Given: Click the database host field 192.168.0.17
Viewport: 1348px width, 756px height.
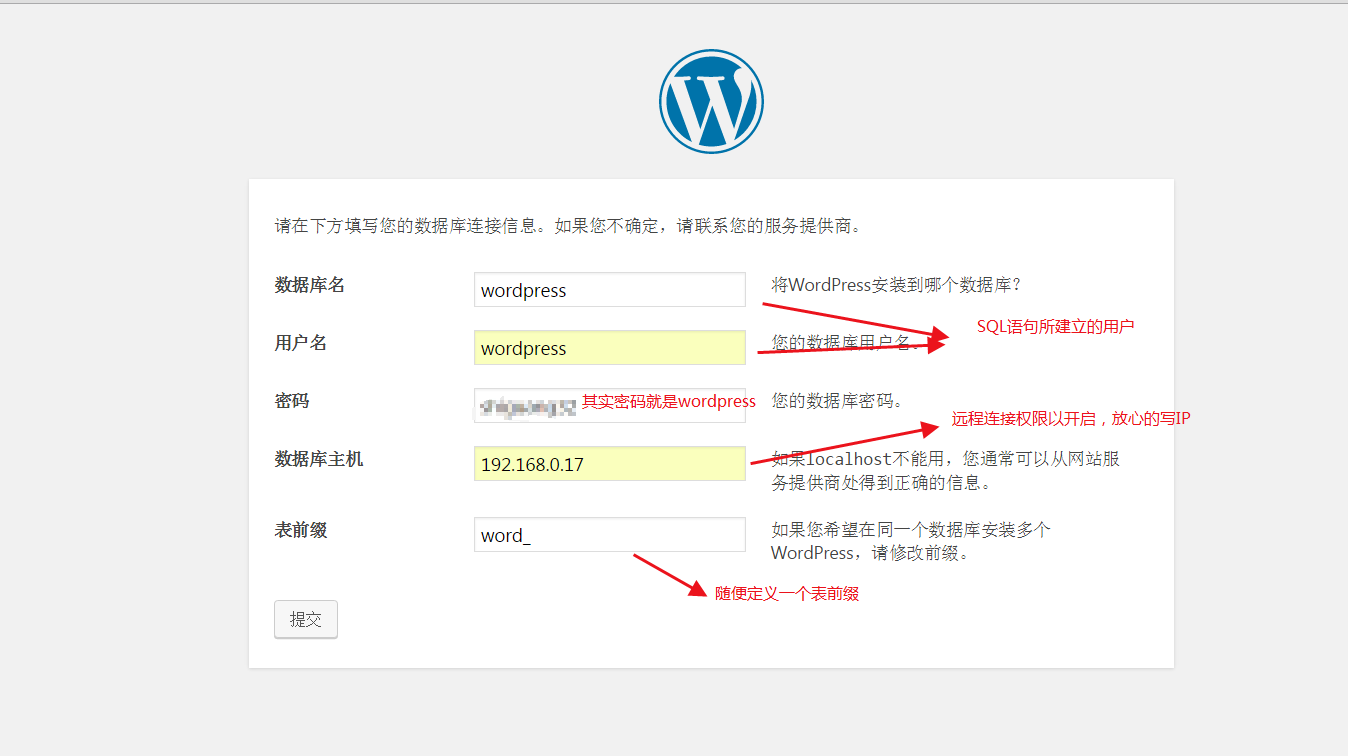Looking at the screenshot, I should point(610,464).
